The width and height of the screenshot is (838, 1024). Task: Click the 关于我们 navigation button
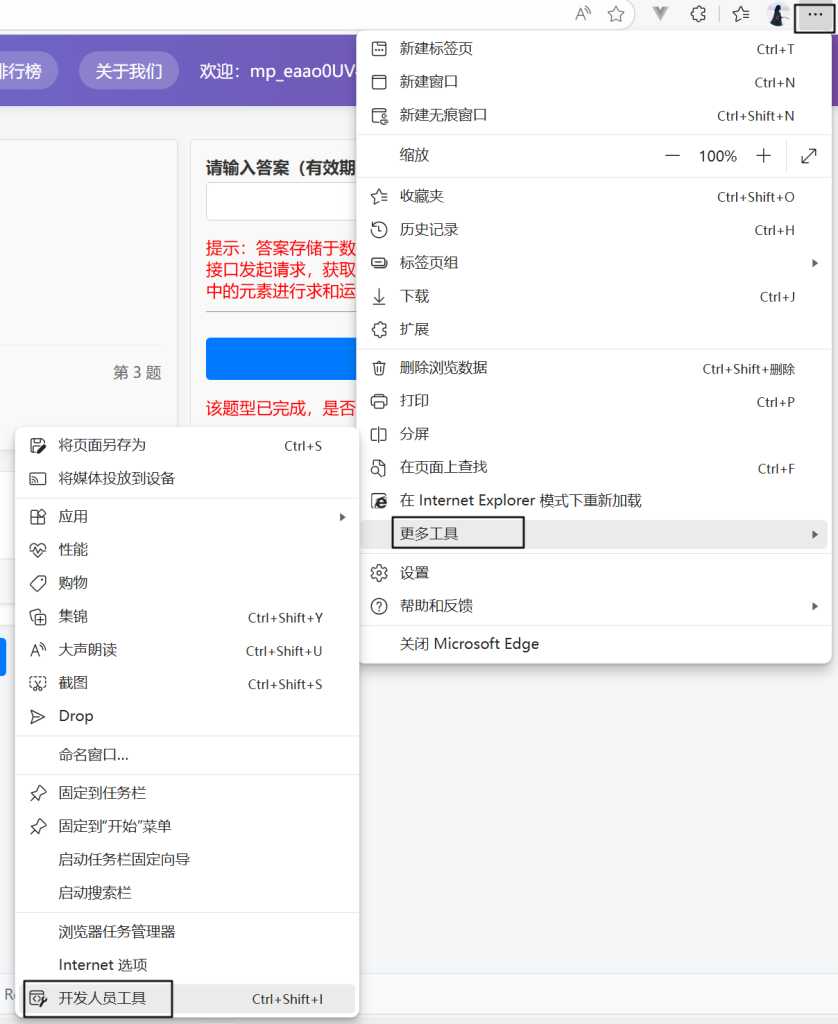click(x=129, y=71)
